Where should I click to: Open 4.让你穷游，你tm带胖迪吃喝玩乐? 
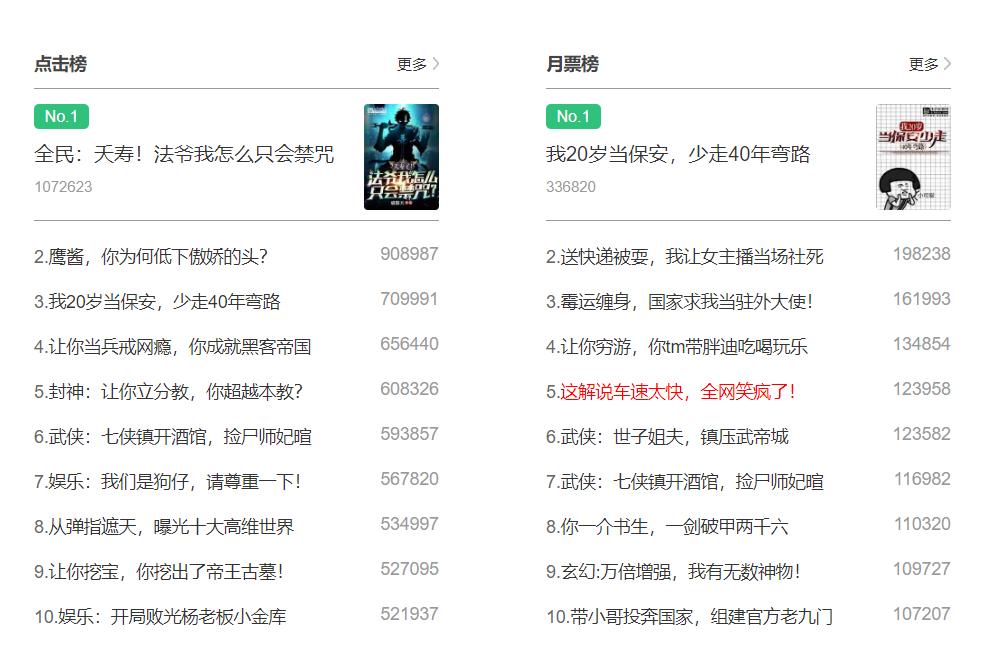[677, 346]
